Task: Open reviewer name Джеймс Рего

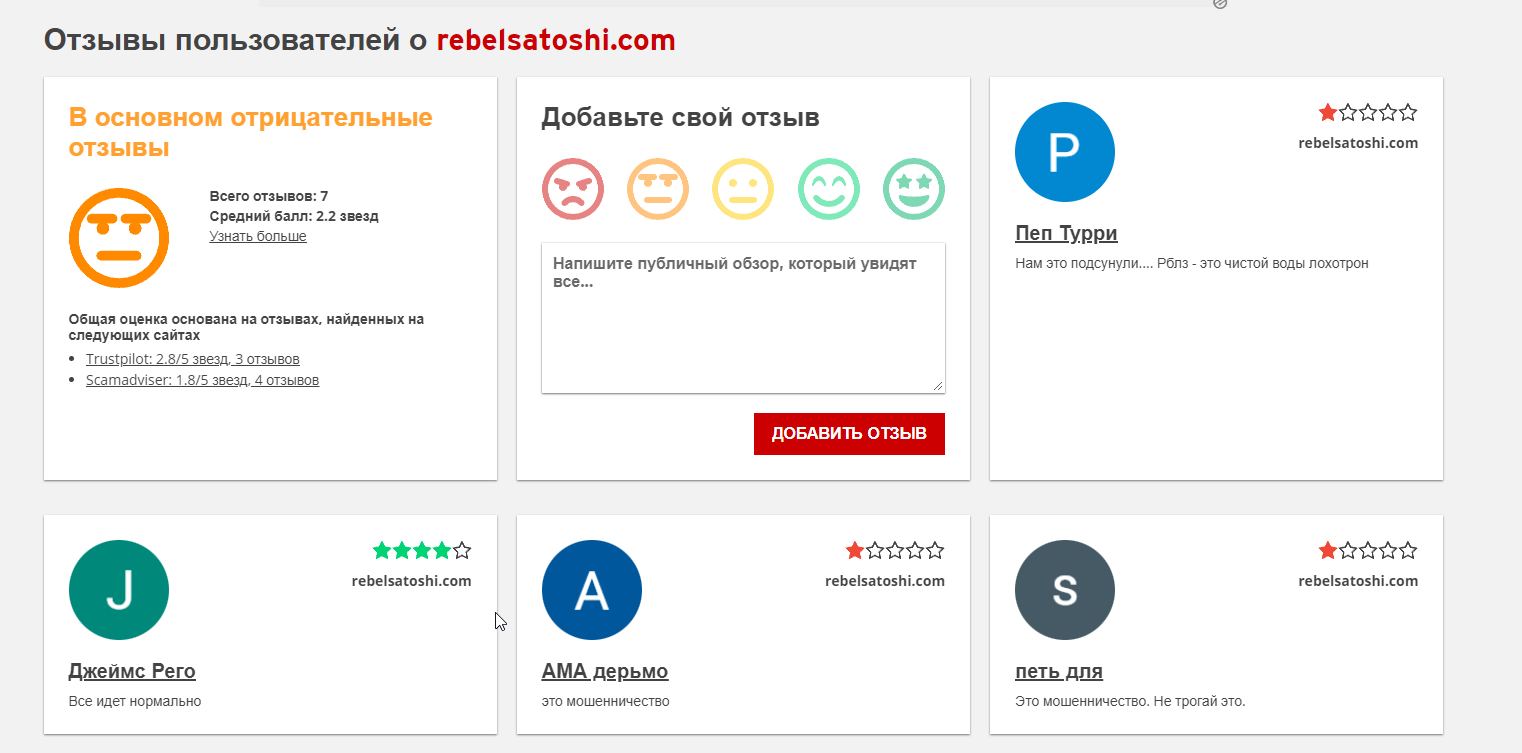Action: [x=132, y=671]
